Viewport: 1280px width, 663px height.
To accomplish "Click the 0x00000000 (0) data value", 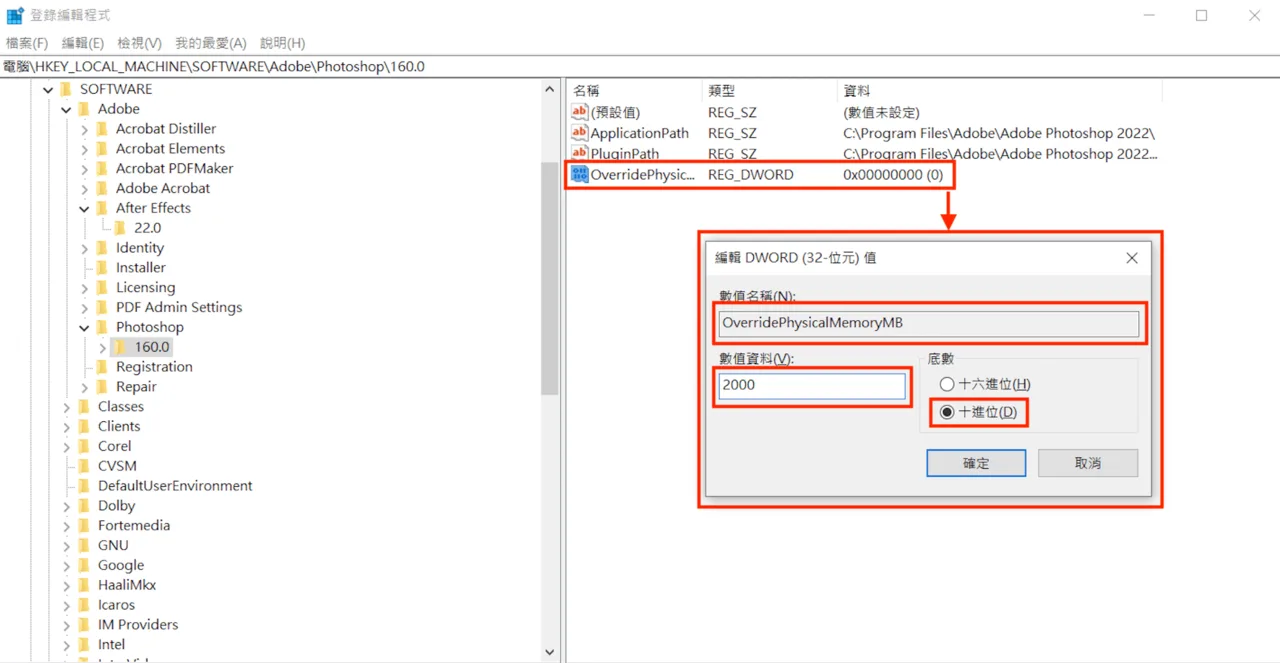I will (893, 174).
